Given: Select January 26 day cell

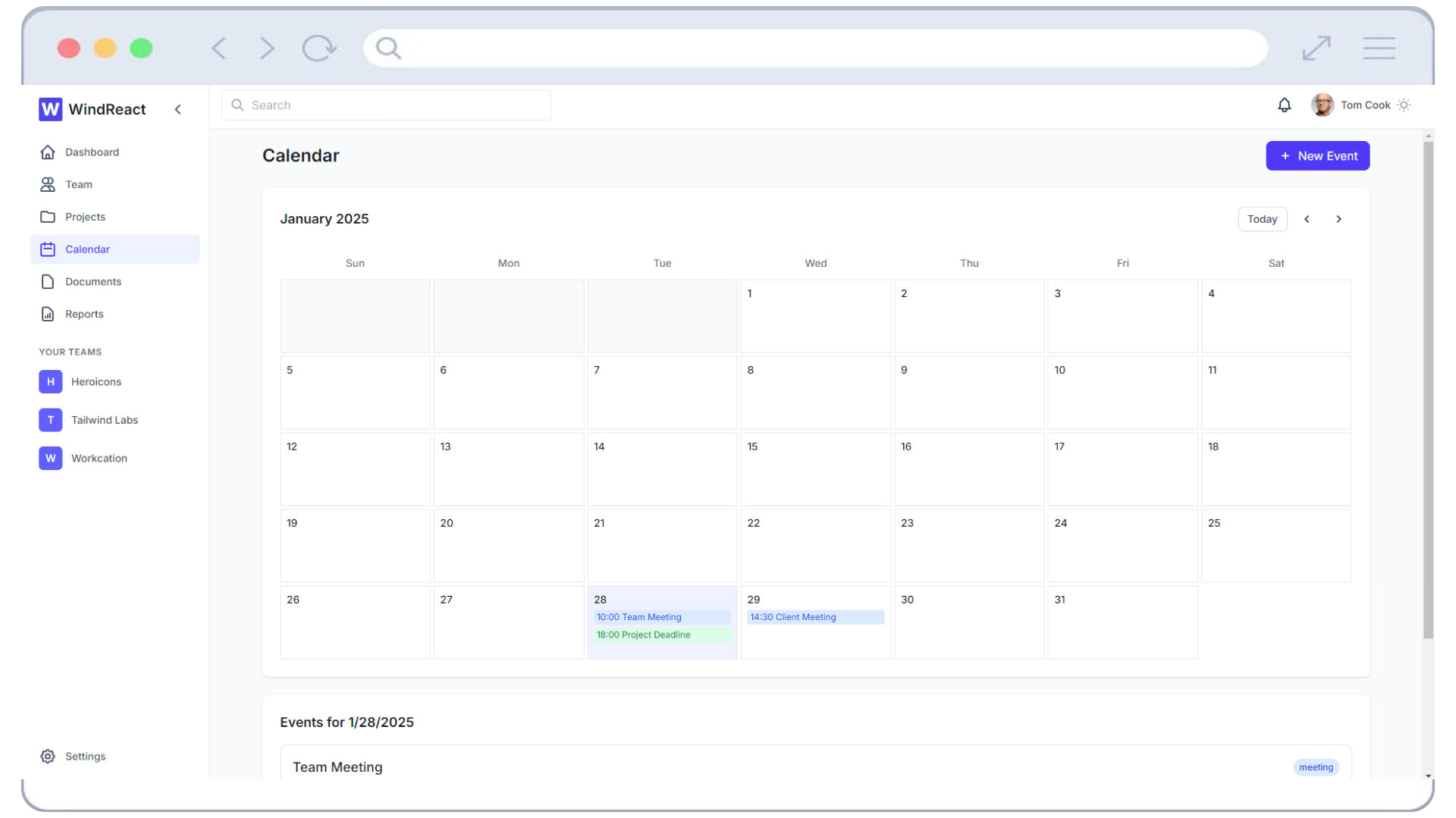Looking at the screenshot, I should coord(355,622).
